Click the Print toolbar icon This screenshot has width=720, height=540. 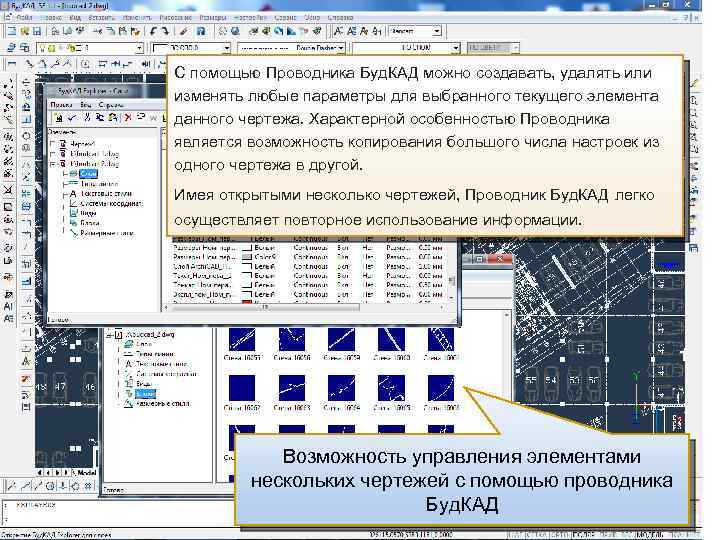(55, 31)
